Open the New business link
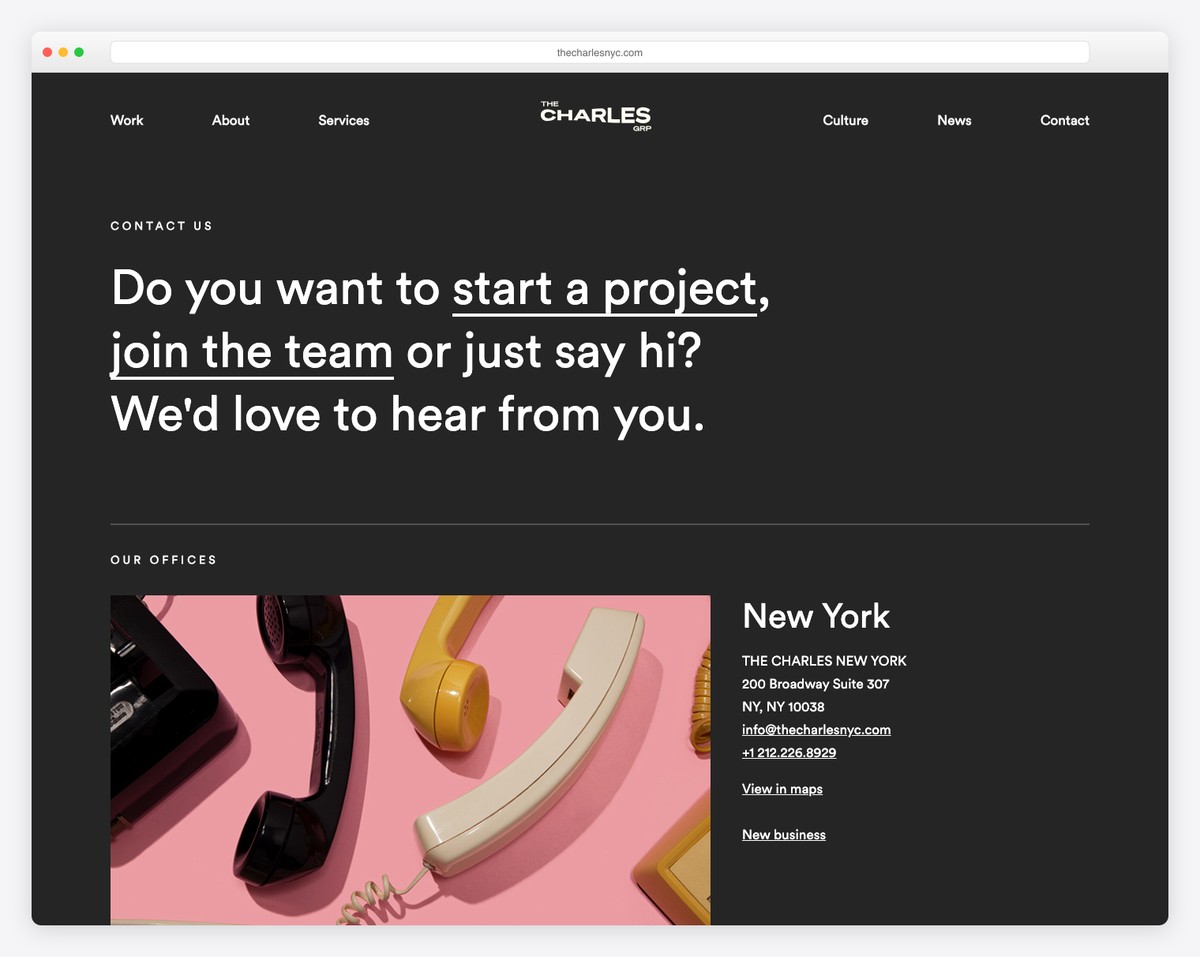The width and height of the screenshot is (1200, 957). point(784,835)
